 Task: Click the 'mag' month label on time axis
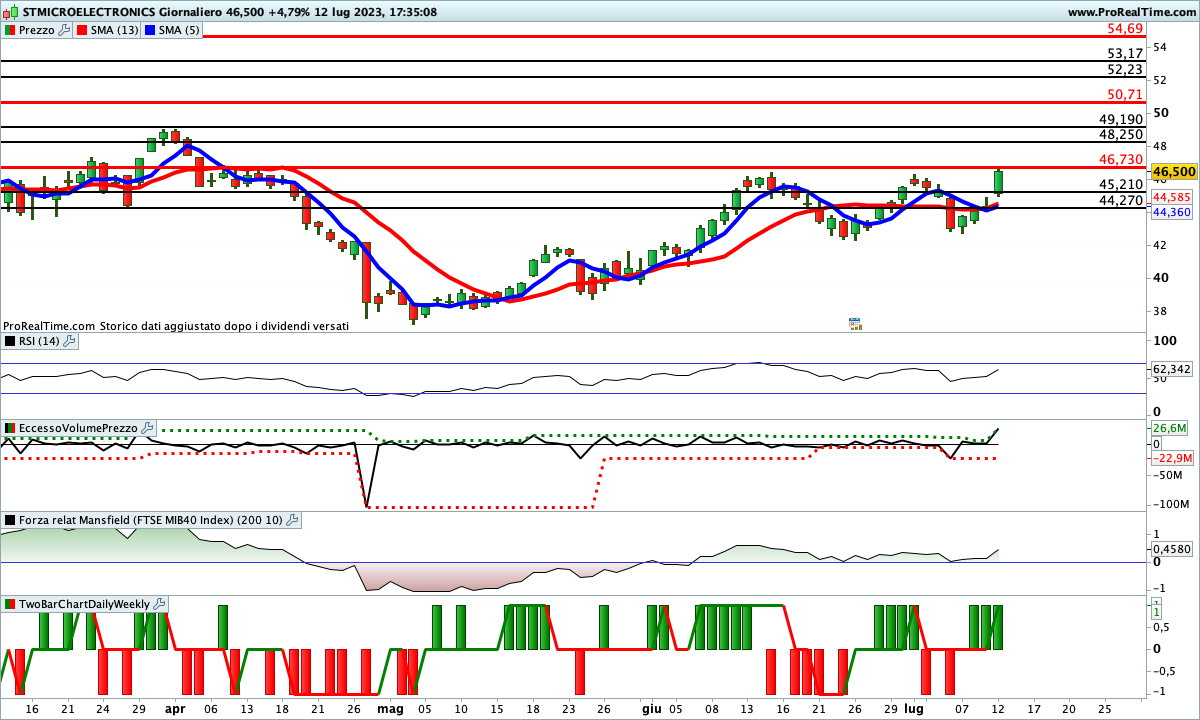tap(390, 708)
